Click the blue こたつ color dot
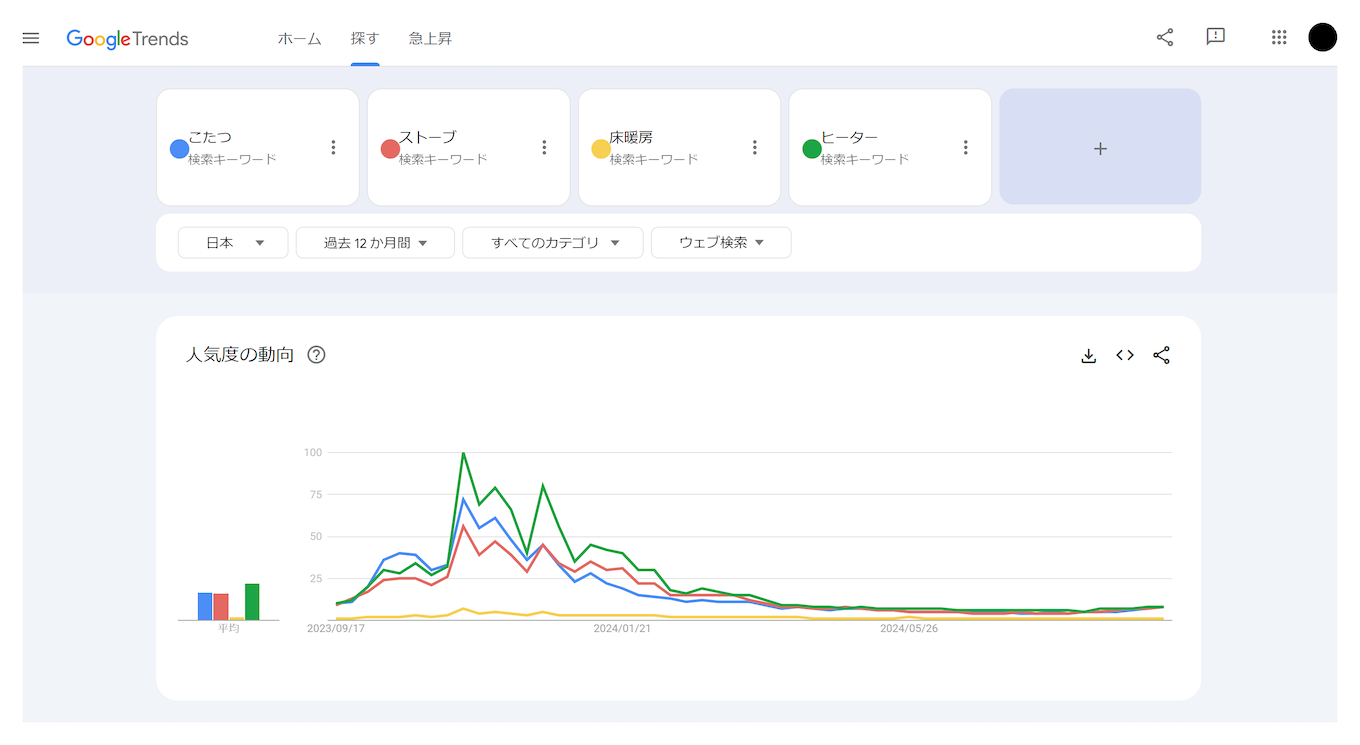 180,149
